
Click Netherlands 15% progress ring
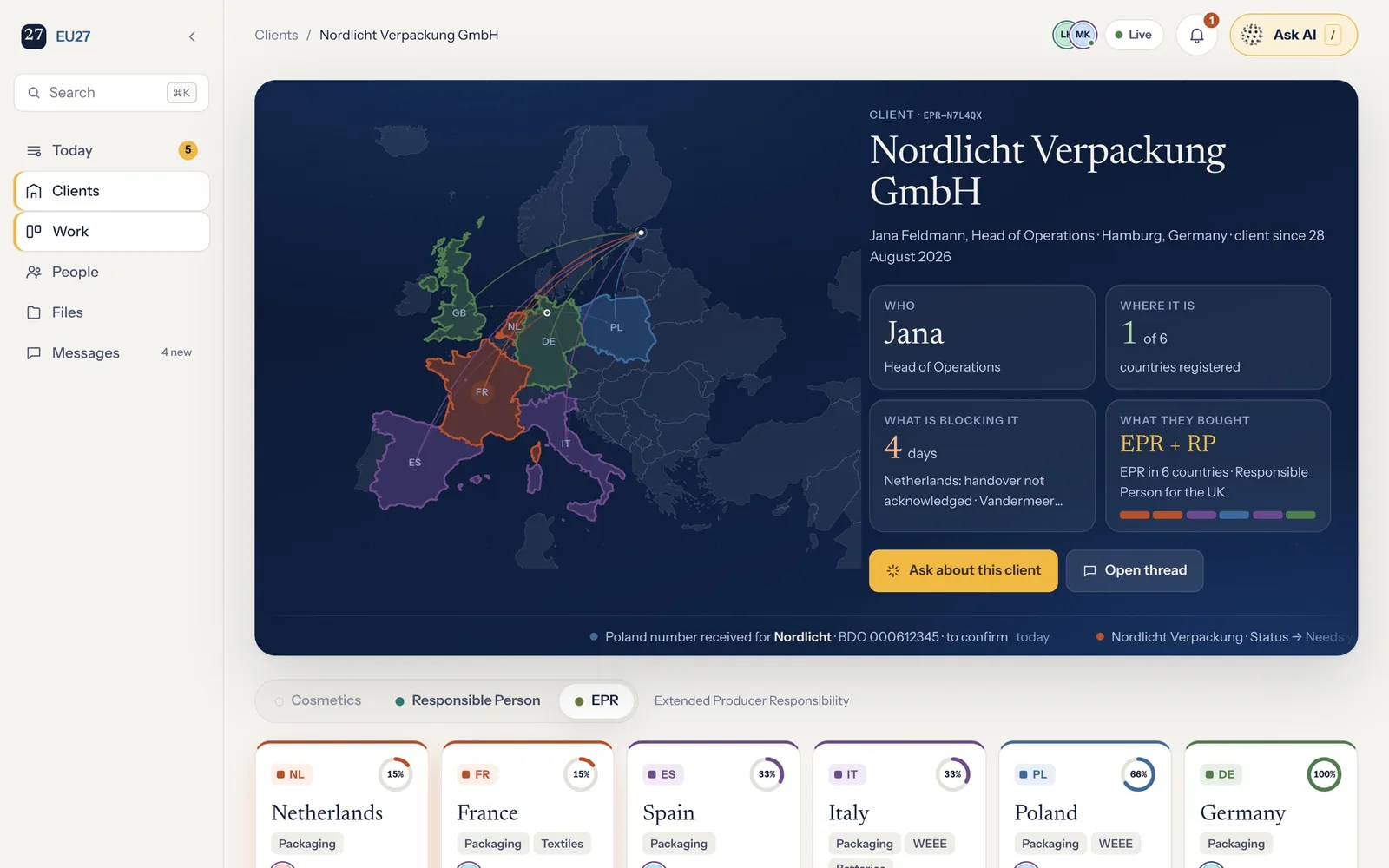[395, 774]
